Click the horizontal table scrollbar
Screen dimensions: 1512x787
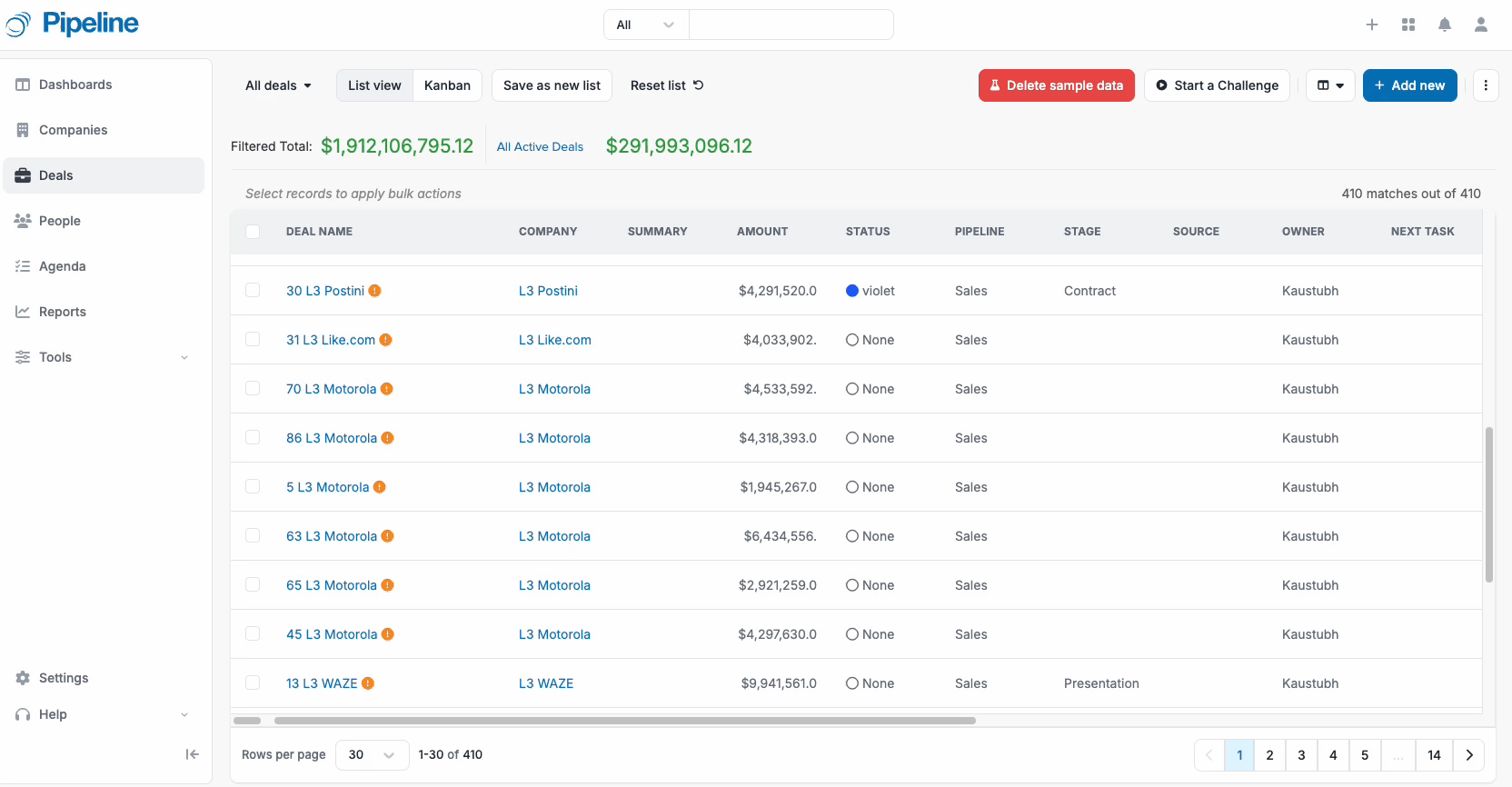[x=625, y=721]
